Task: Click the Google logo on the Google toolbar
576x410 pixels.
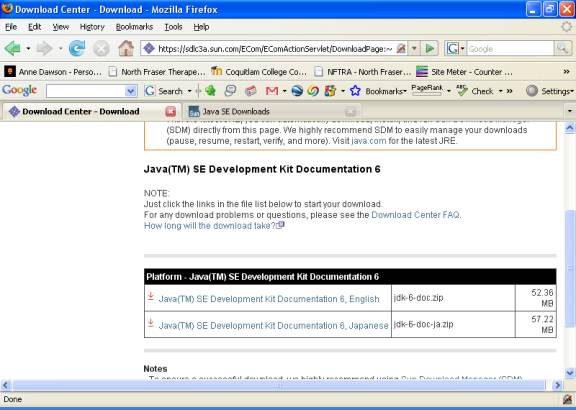Action: 19,90
